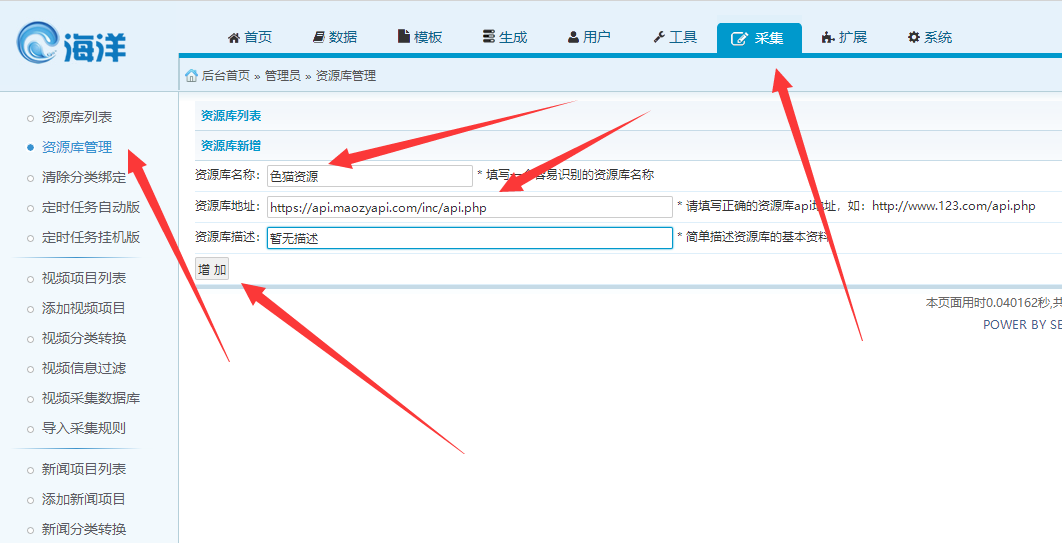
Task: Open the 首页 home tab
Action: (250, 37)
